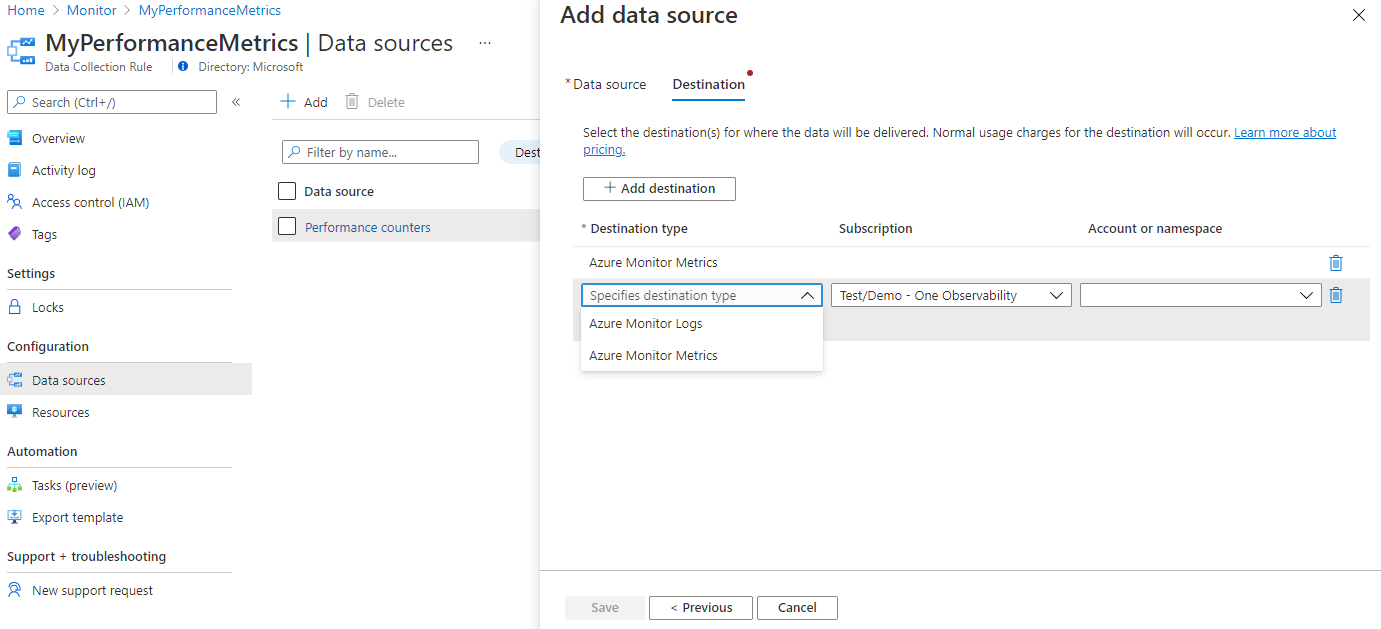Viewport: 1381px width, 629px height.
Task: Click the Save button
Action: [605, 607]
